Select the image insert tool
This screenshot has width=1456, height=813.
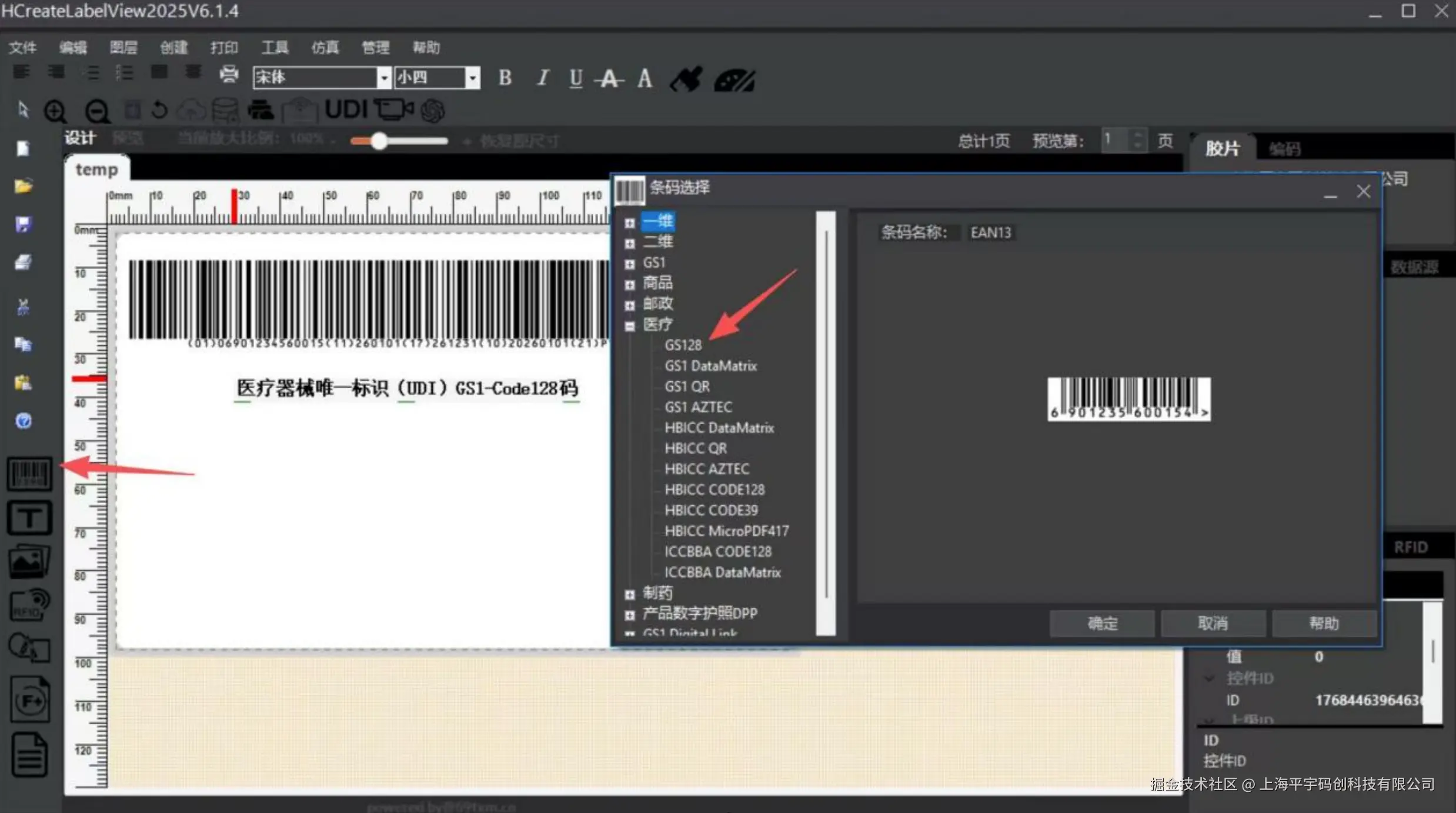click(x=29, y=561)
